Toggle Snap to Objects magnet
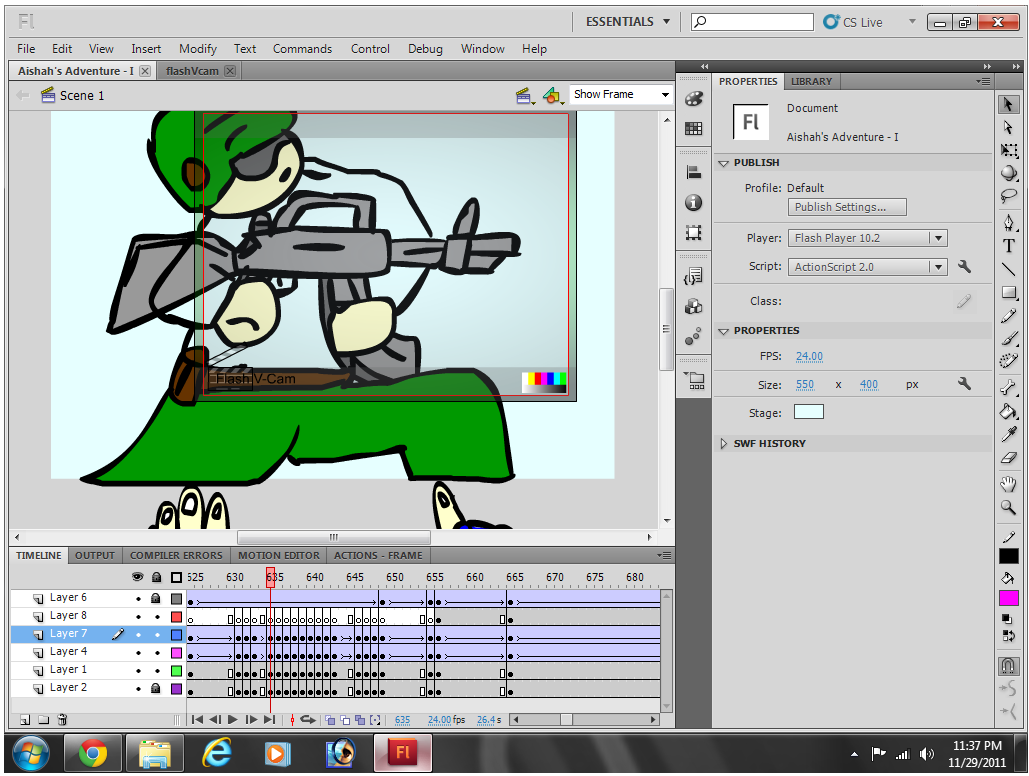The width and height of the screenshot is (1029, 776). (x=1009, y=666)
